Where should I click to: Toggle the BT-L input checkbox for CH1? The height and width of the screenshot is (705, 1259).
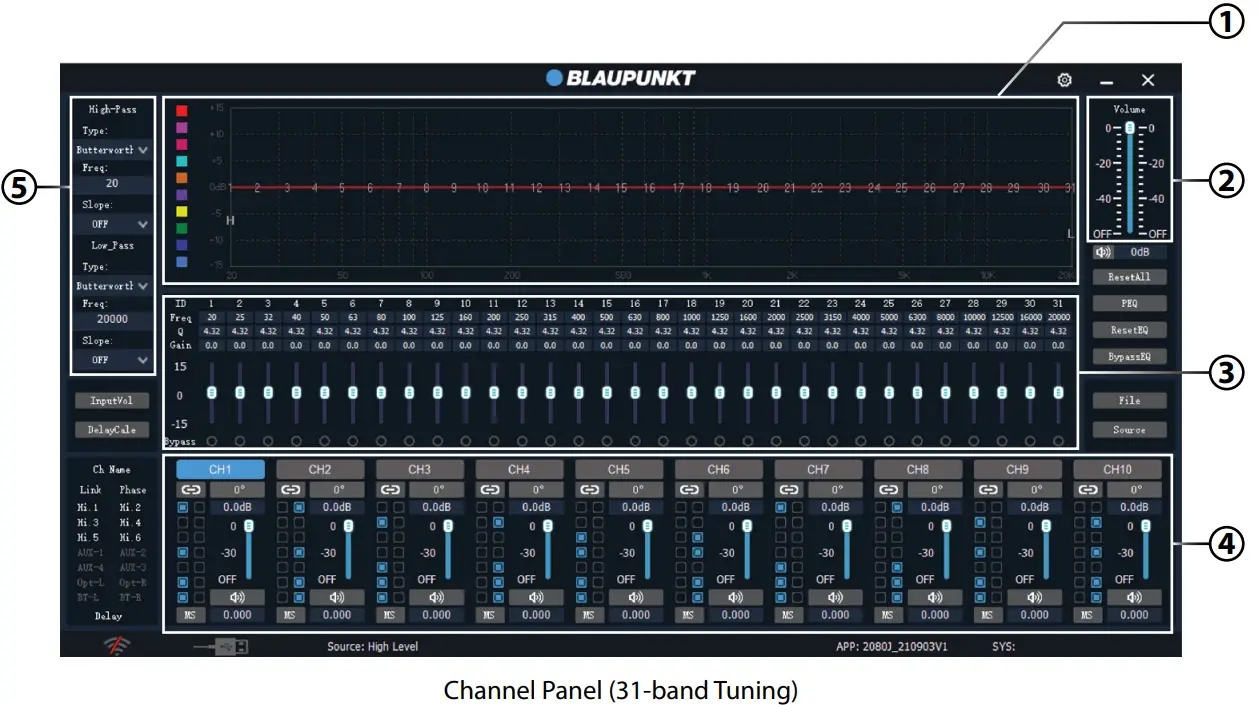(183, 597)
